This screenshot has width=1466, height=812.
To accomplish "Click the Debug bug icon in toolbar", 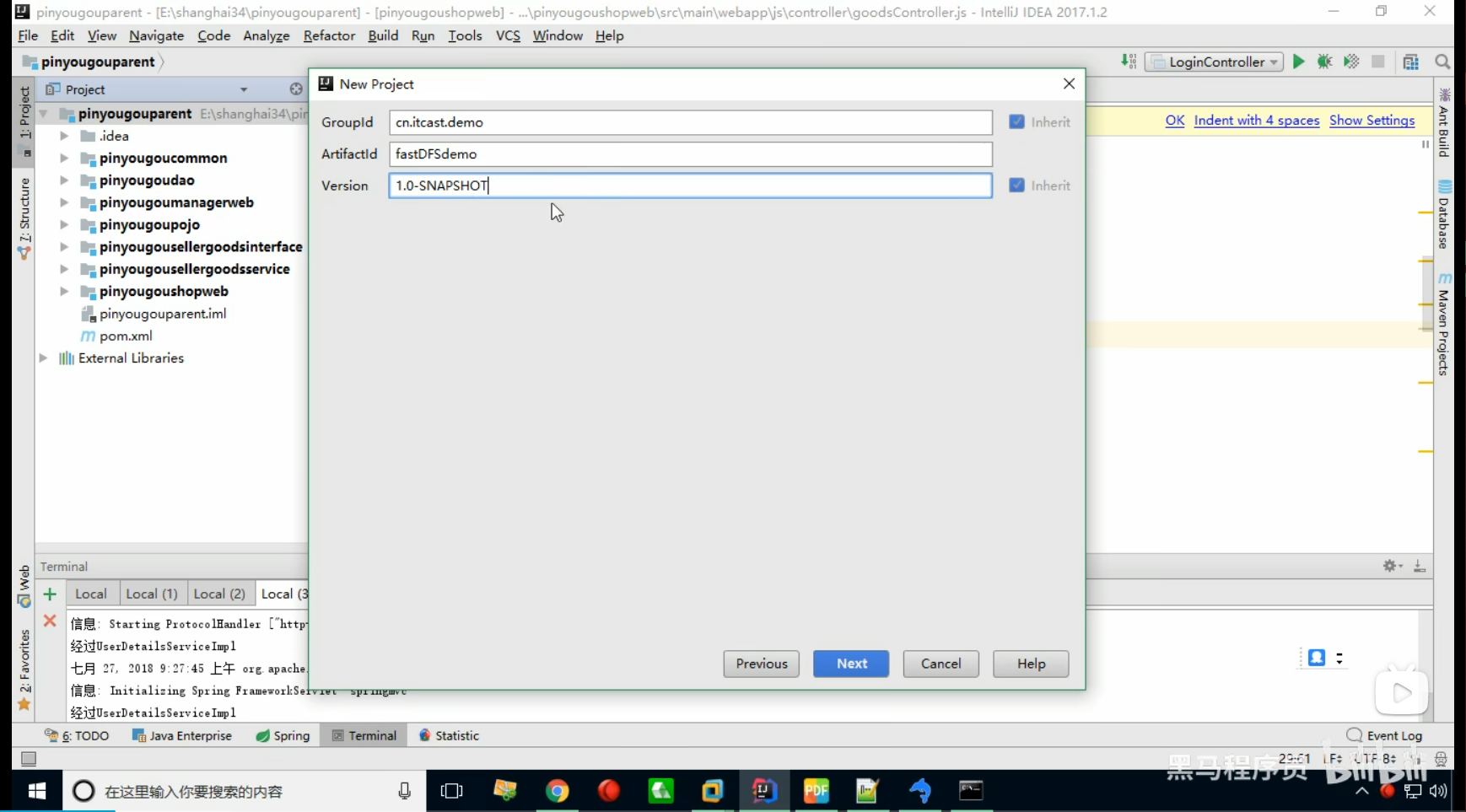I will click(x=1324, y=62).
